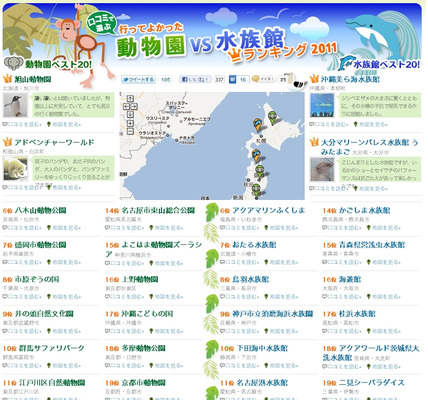Open the 18位 アクアワールド茨城県大洗水族館 link

[370, 353]
